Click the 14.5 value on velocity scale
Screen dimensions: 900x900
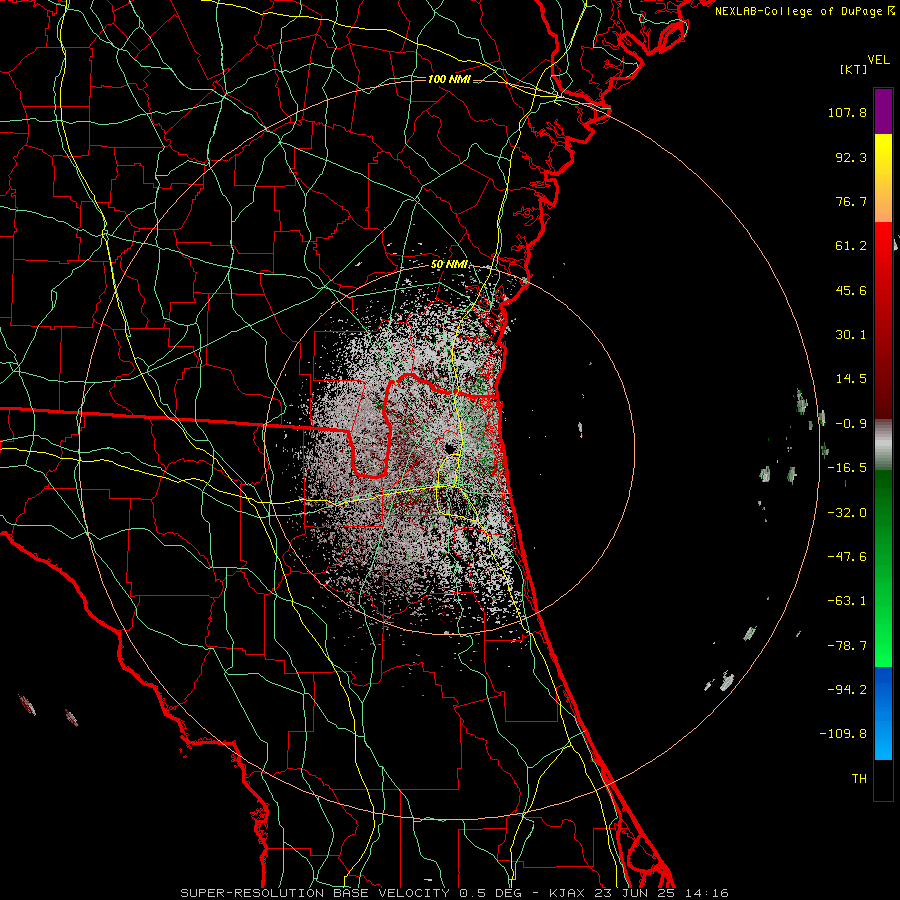click(851, 379)
